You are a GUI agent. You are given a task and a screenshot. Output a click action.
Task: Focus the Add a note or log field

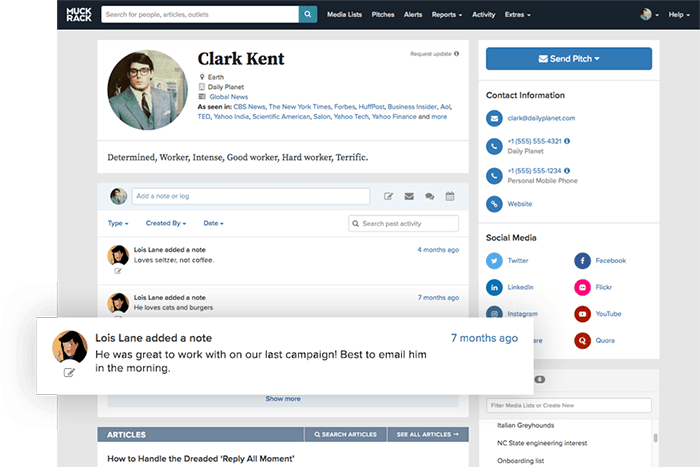[x=251, y=196]
